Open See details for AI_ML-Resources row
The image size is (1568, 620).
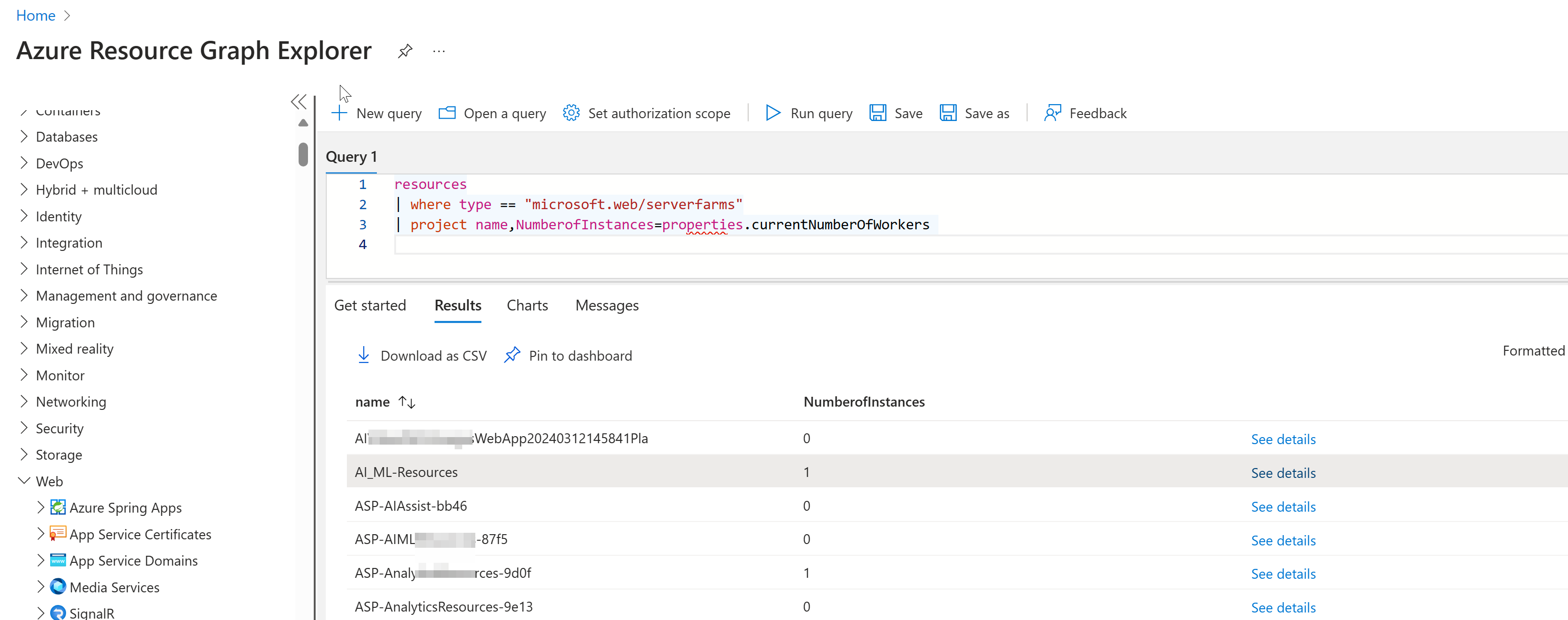pyautogui.click(x=1283, y=473)
